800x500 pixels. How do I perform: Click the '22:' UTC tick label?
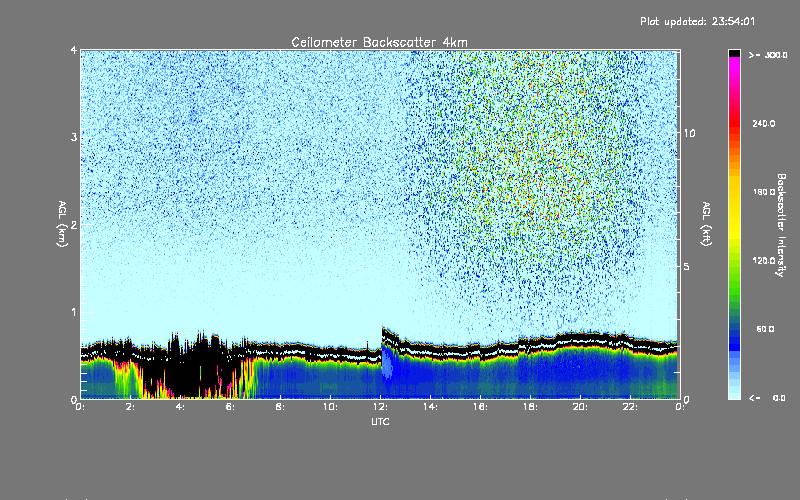click(631, 407)
